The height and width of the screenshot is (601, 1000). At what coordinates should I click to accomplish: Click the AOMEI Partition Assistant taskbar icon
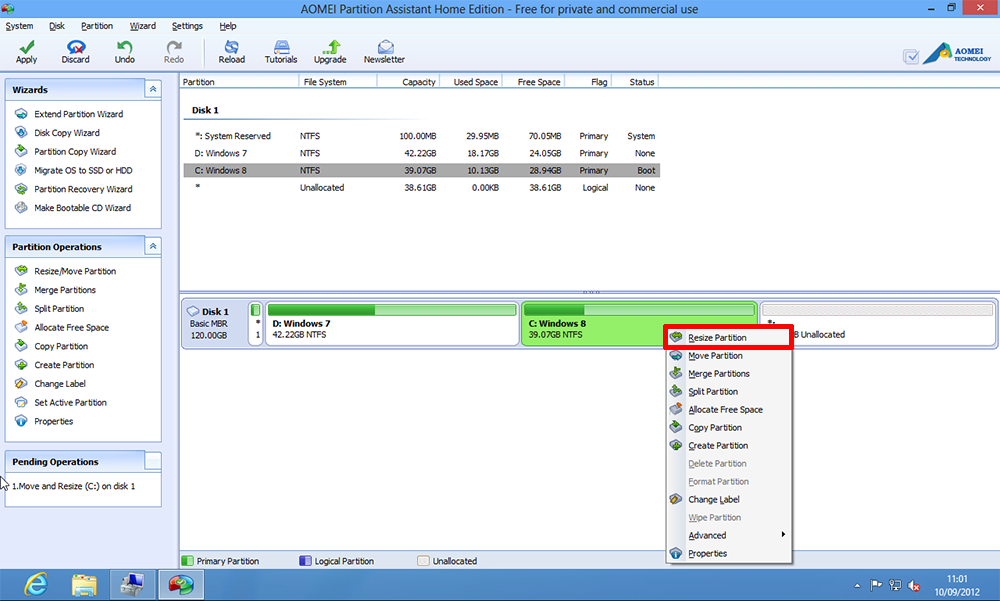coord(181,584)
